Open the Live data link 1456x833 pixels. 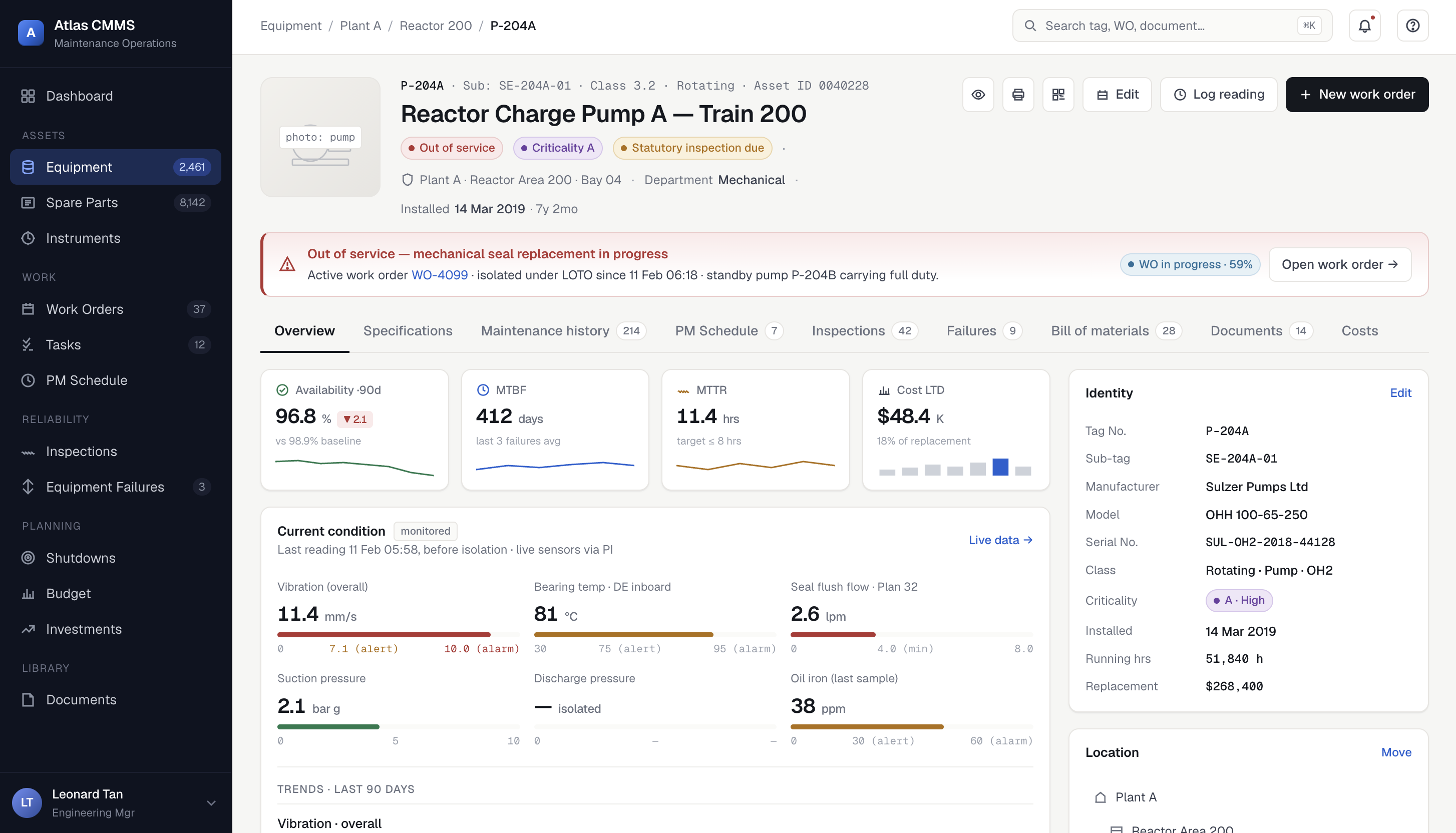(1000, 540)
